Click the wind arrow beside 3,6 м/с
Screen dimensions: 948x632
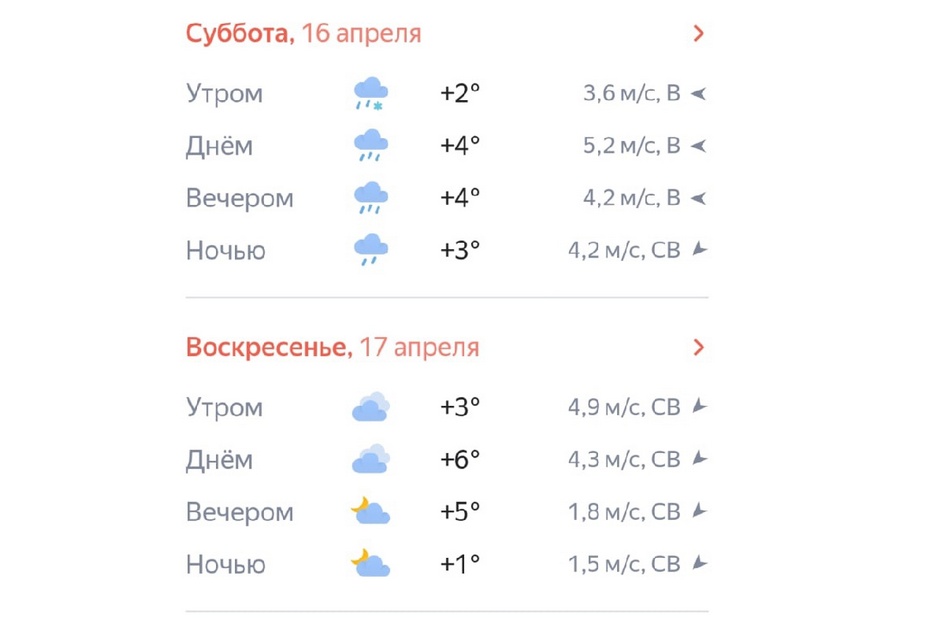point(699,94)
